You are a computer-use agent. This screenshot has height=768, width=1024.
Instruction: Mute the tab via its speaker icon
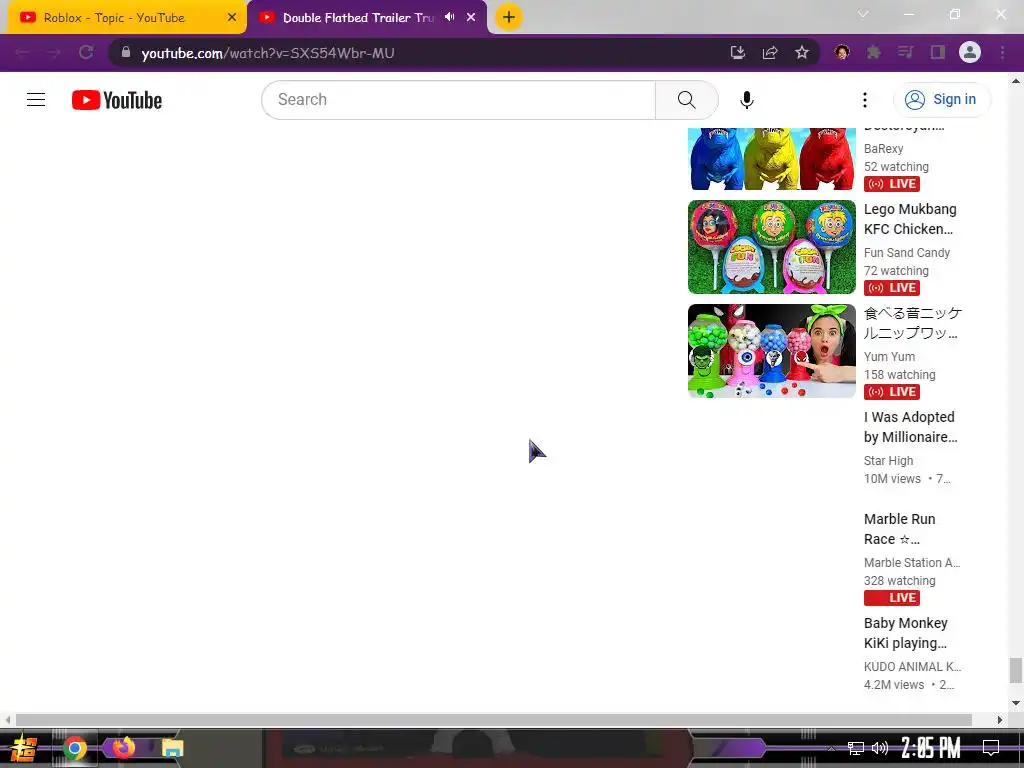[x=450, y=17]
